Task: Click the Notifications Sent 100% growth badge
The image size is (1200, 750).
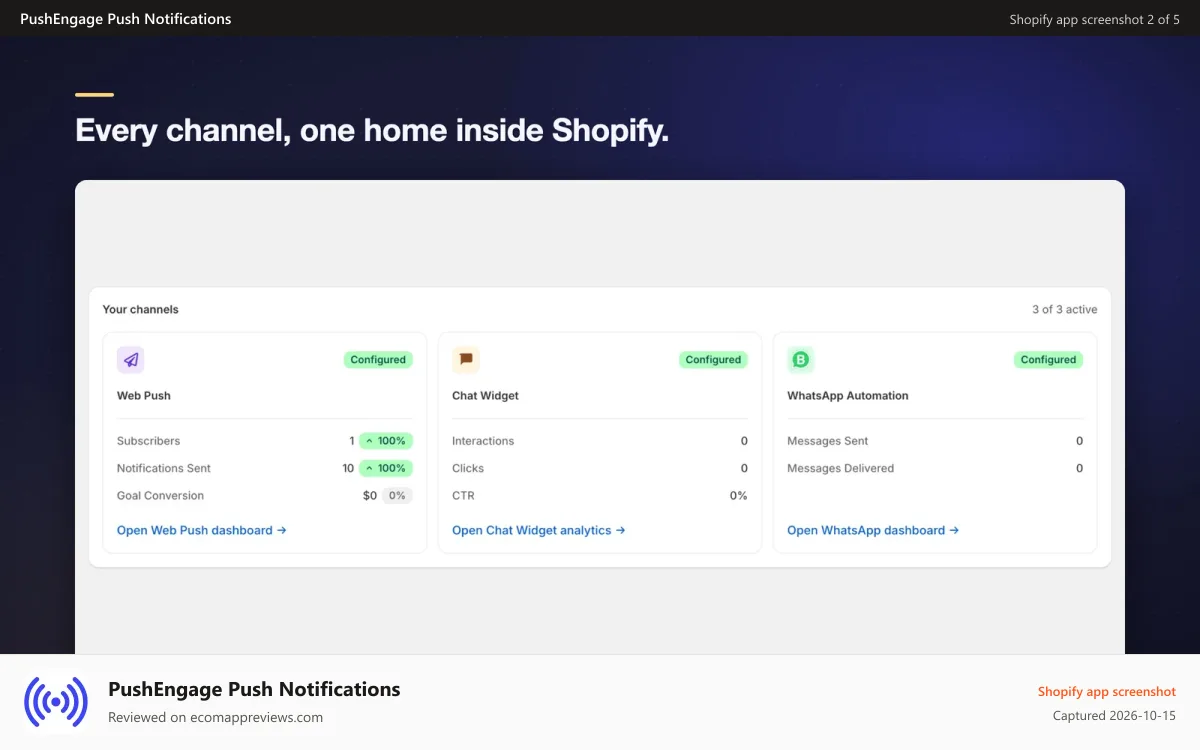Action: (x=386, y=468)
